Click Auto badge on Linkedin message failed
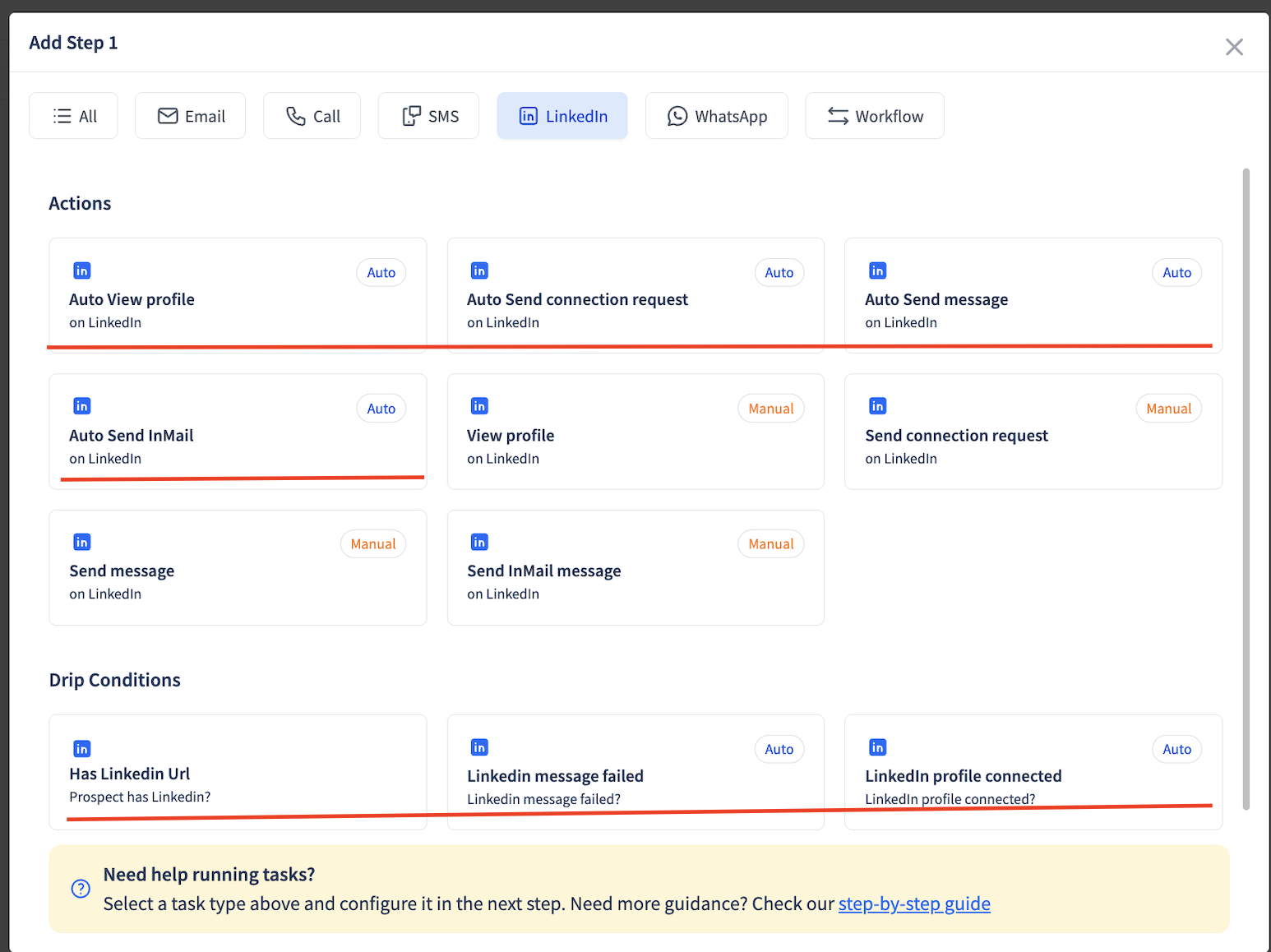Viewport: 1271px width, 952px height. (779, 749)
